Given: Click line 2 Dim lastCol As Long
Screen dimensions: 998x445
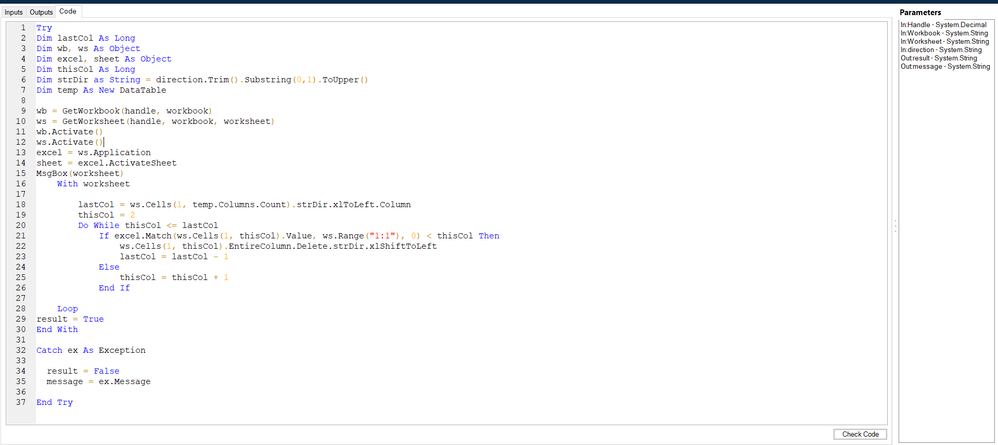Looking at the screenshot, I should point(85,38).
